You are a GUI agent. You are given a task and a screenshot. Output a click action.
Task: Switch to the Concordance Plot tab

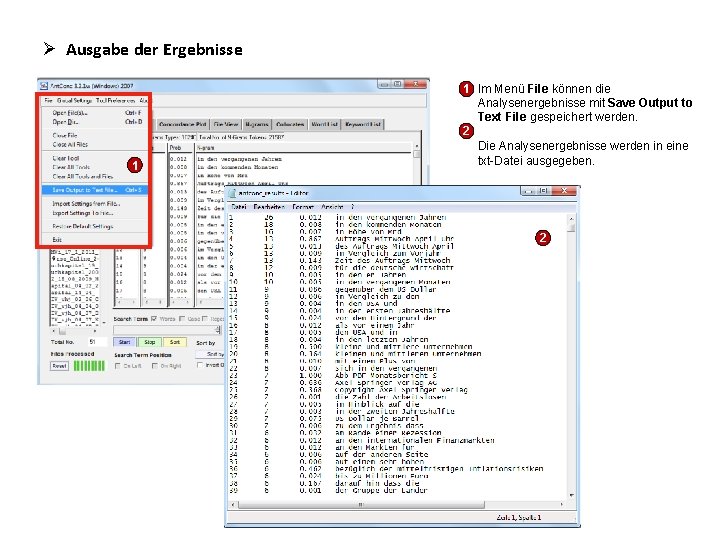coord(182,124)
